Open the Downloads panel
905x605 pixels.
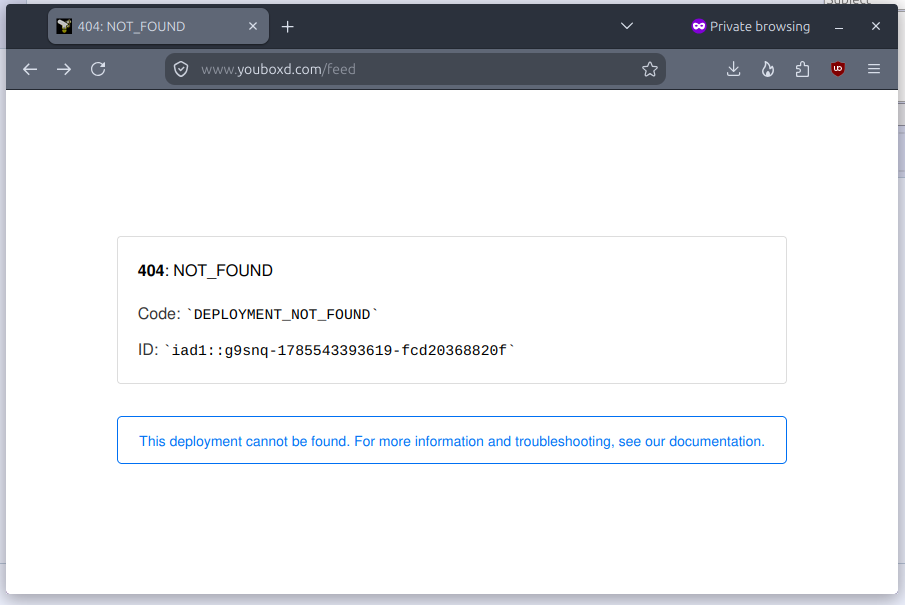point(734,69)
